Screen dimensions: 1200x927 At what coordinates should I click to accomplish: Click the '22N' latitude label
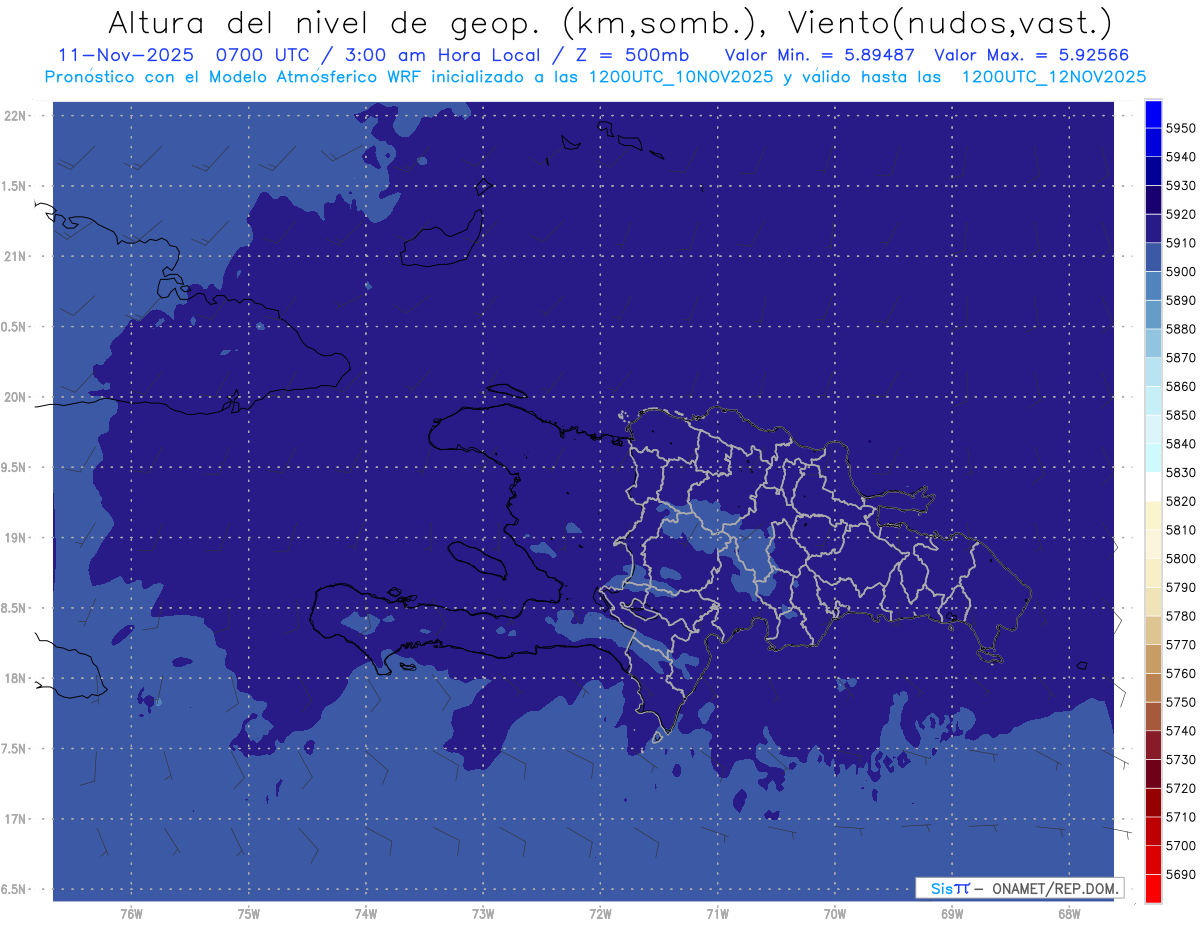16,115
